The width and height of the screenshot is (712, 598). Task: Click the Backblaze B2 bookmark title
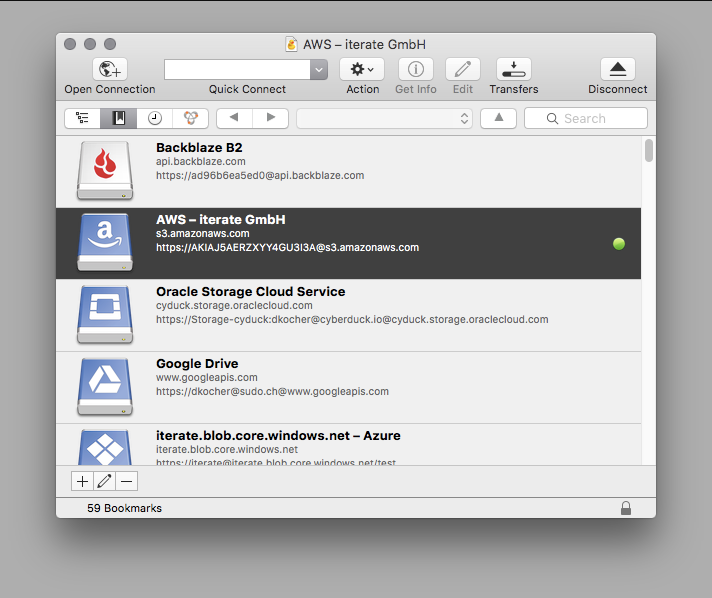coord(199,148)
